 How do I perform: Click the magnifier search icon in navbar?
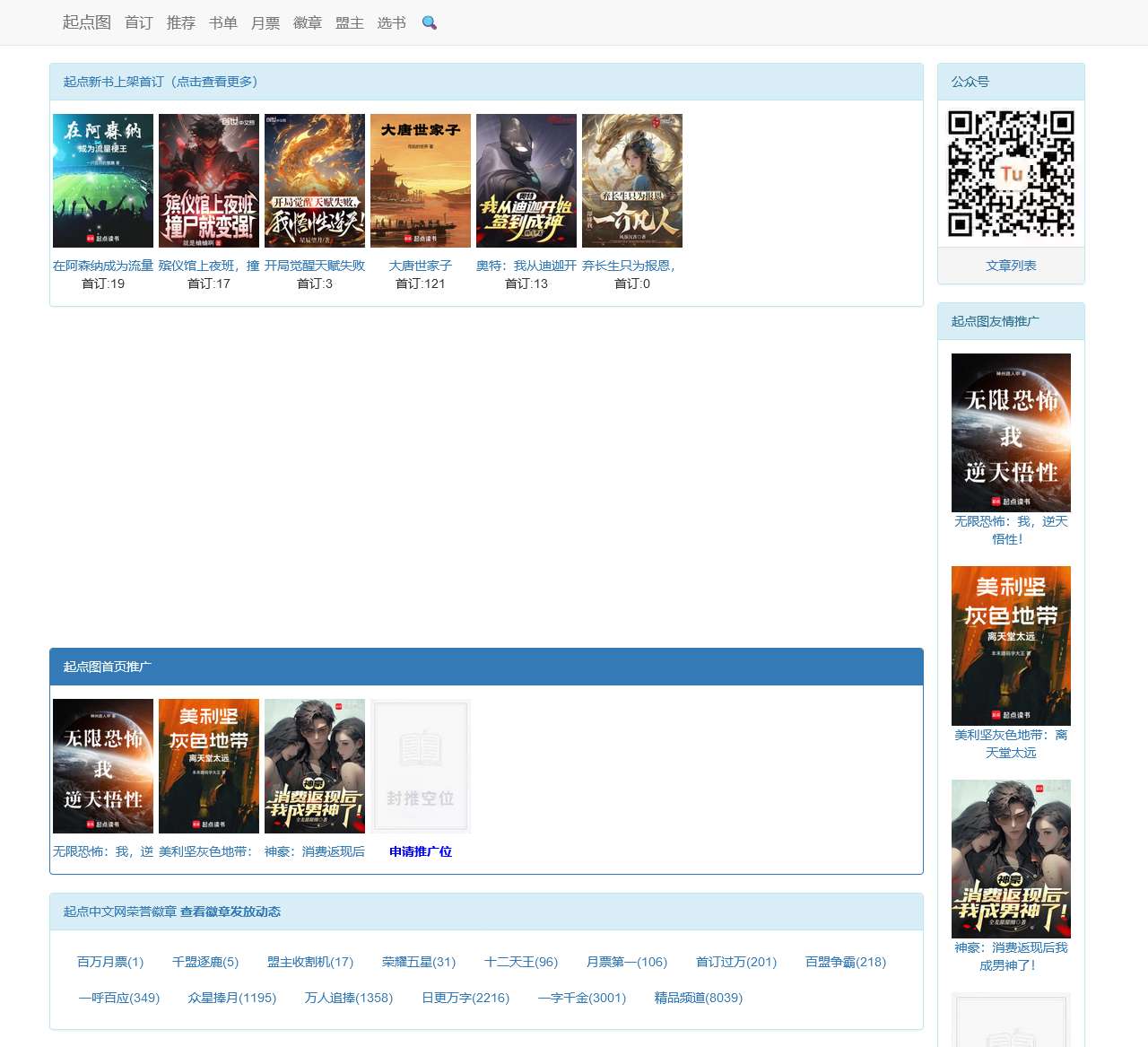coord(429,23)
